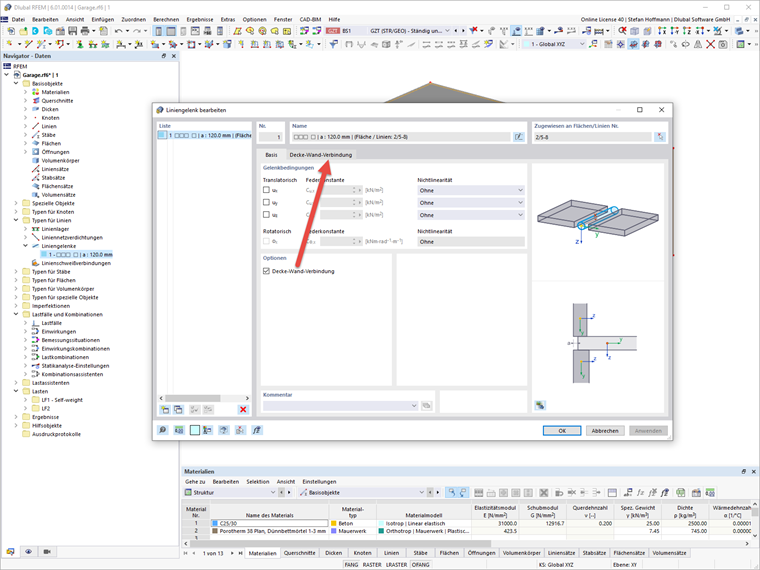Click the OK button
This screenshot has height=570, width=760.
coord(562,430)
